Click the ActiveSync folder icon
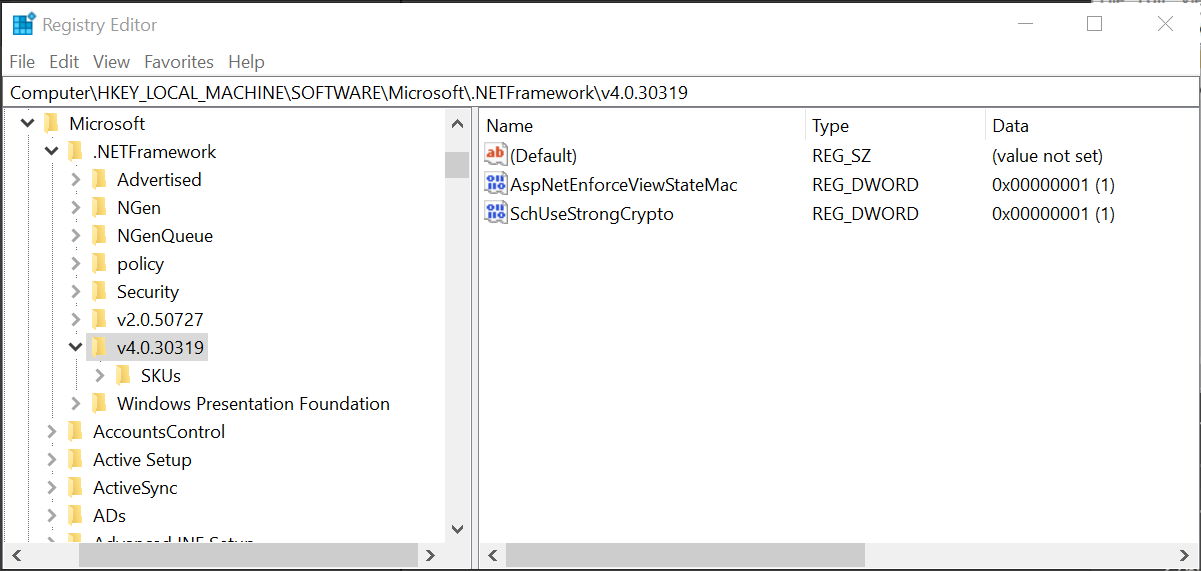This screenshot has width=1201, height=571. pos(76,488)
